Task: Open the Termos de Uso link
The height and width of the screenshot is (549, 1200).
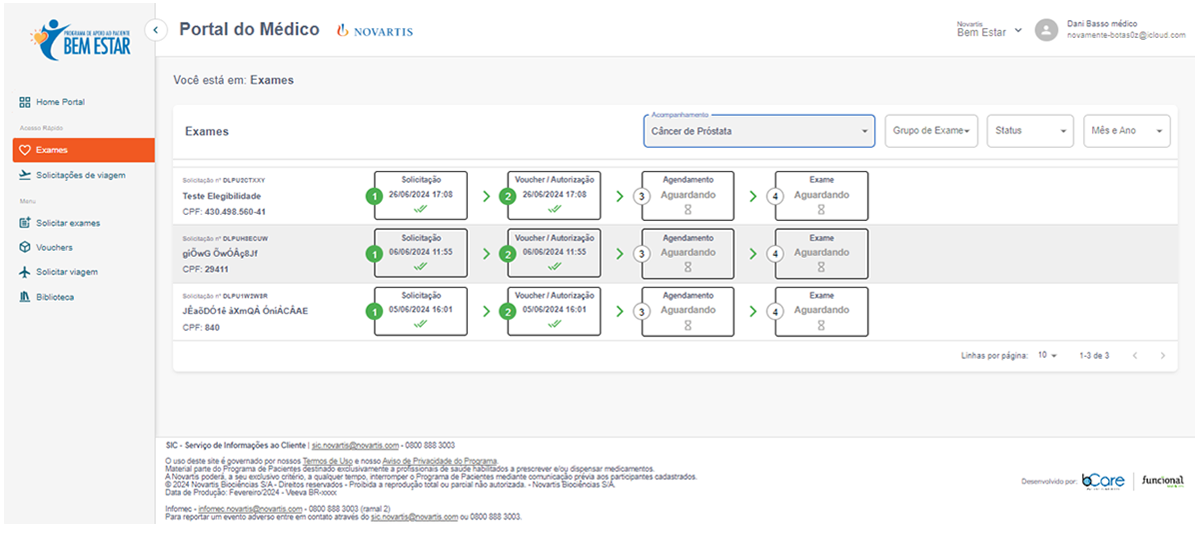Action: [325, 461]
